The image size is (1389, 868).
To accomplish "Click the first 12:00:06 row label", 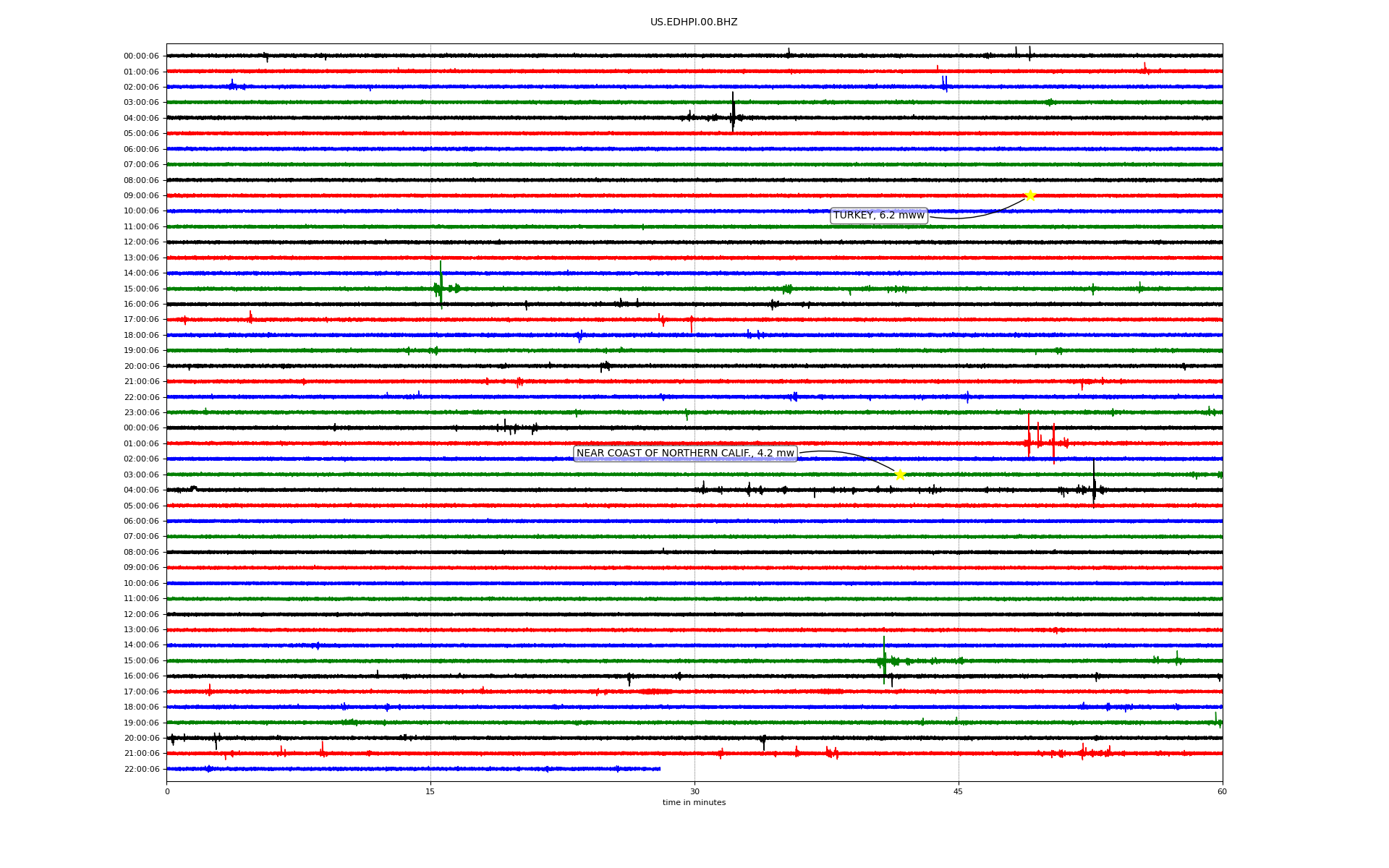I will (141, 242).
